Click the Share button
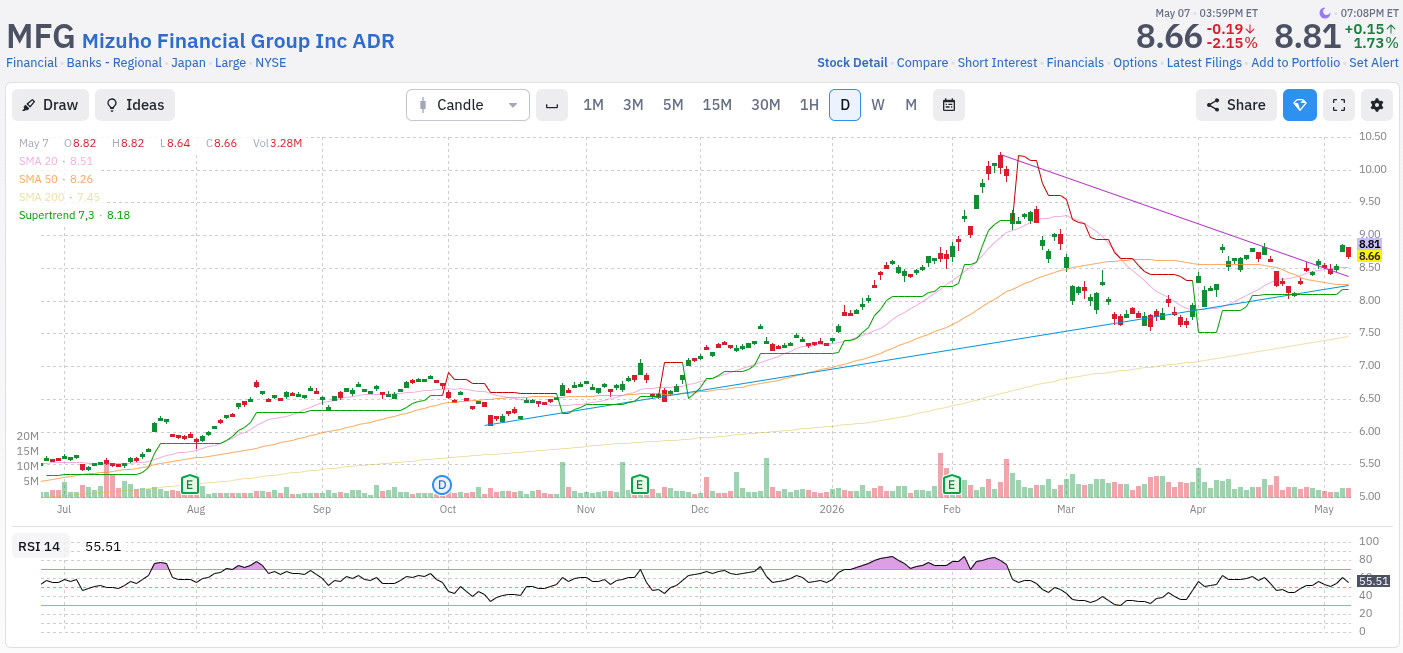Screen dimensions: 1403x653 pyautogui.click(x=1236, y=105)
